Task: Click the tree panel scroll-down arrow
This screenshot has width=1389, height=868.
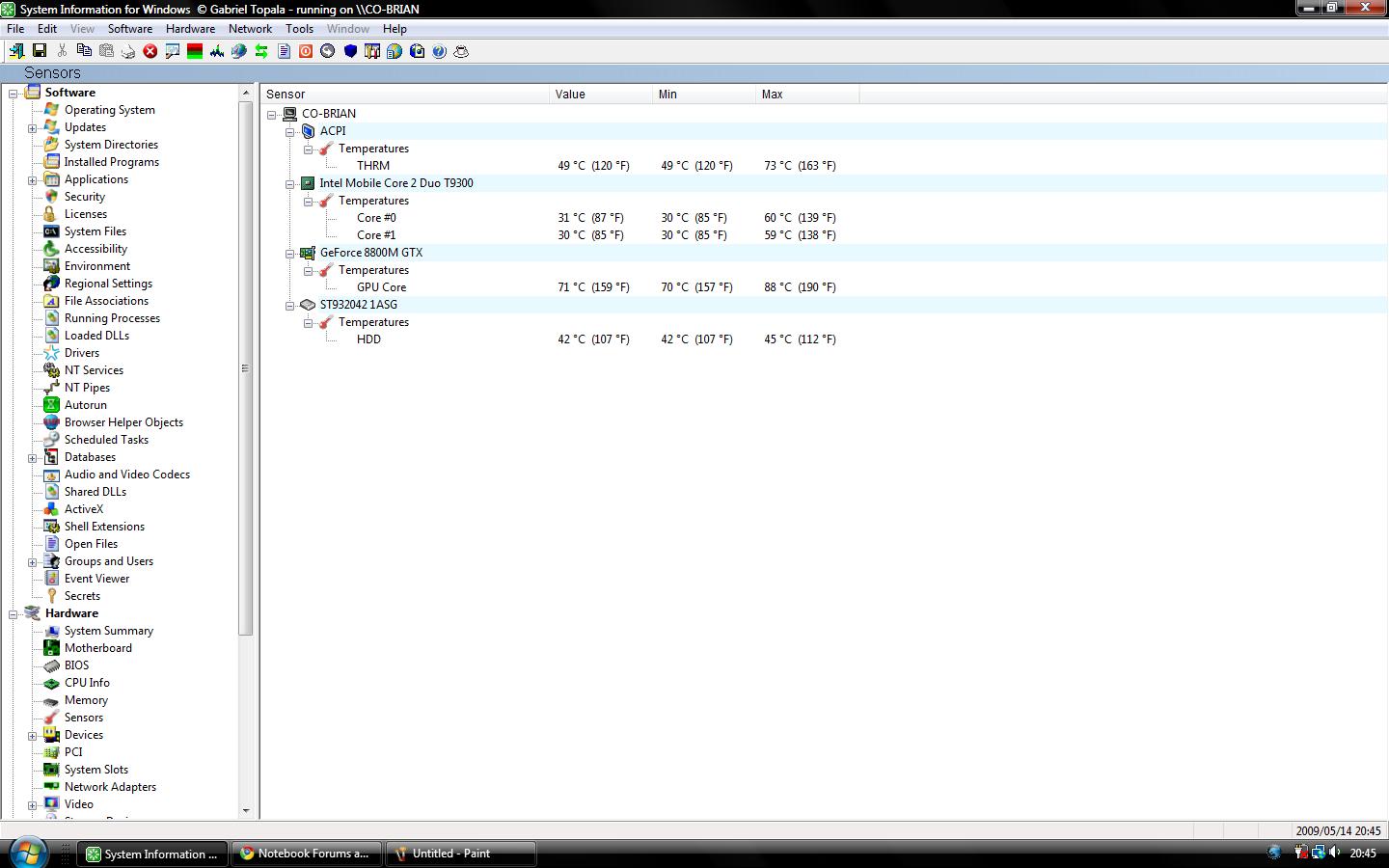Action: click(x=245, y=811)
